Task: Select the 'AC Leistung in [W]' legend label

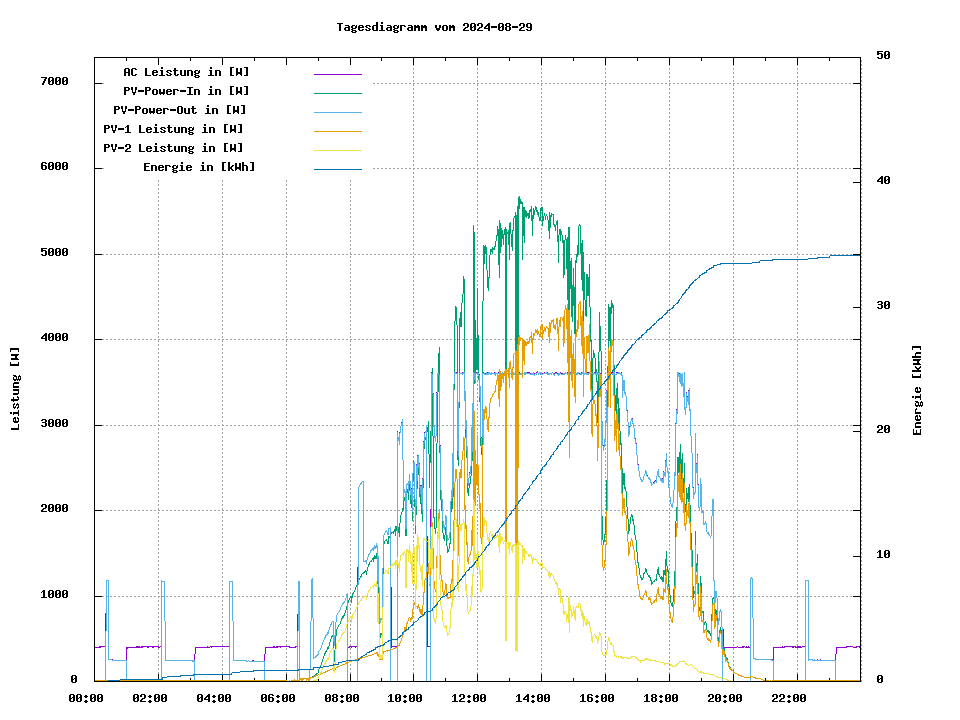Action: coord(186,72)
